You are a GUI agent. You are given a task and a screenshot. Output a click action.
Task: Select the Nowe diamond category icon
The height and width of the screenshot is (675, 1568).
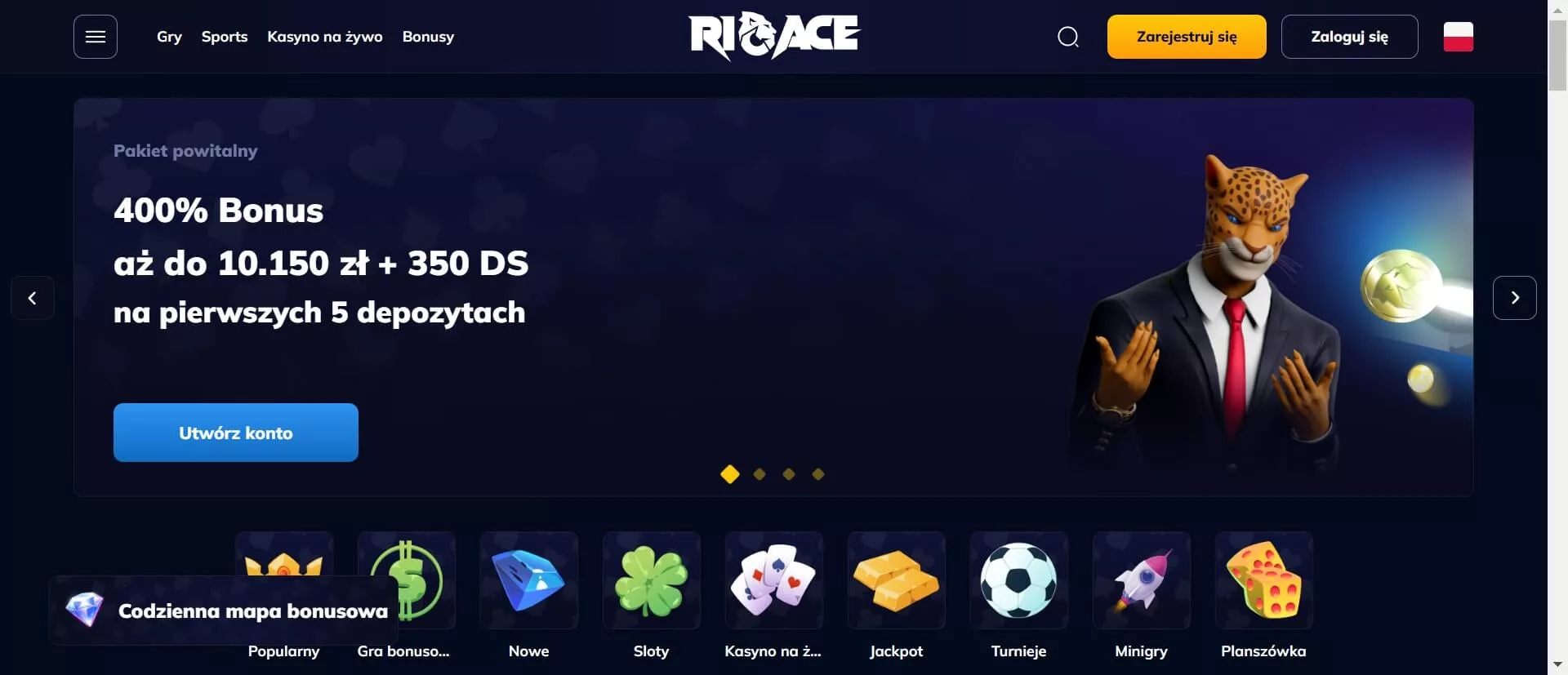(x=529, y=580)
